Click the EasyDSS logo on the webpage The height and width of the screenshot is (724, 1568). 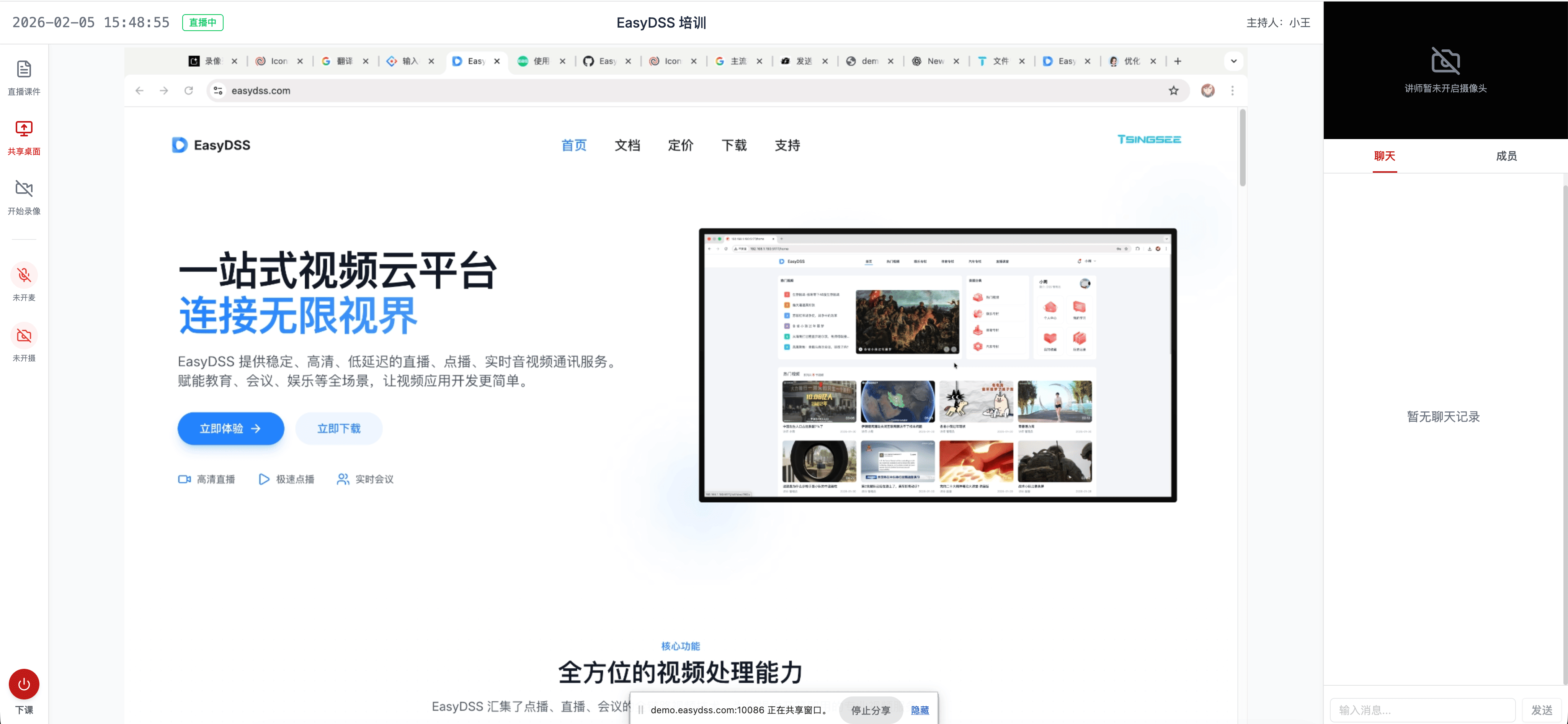point(211,145)
